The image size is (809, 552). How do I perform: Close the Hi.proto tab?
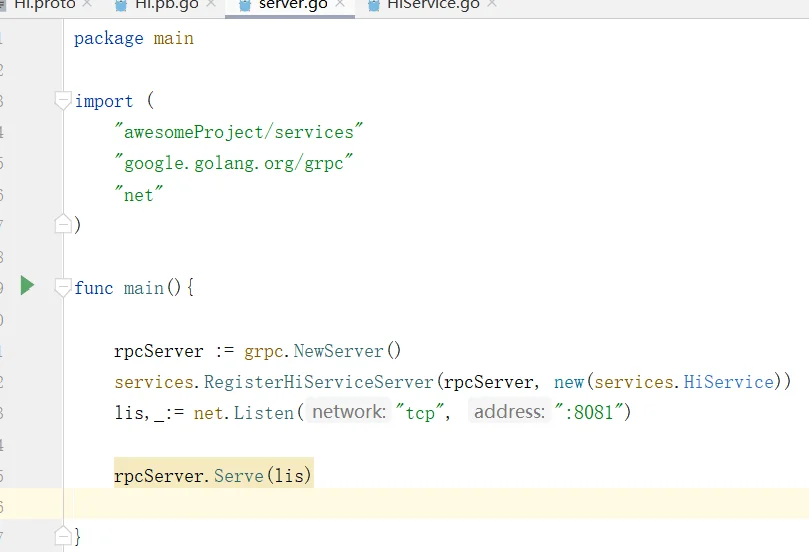click(x=87, y=4)
